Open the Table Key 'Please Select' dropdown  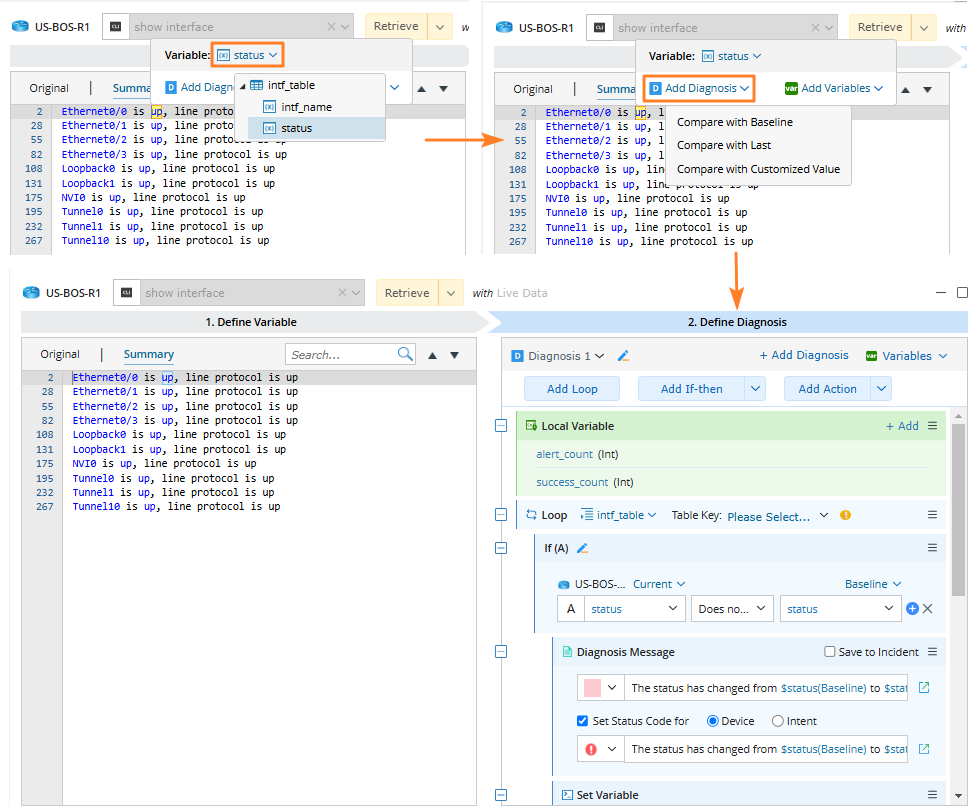[777, 516]
